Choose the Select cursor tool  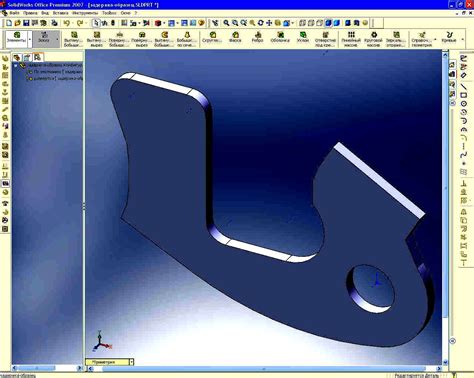point(96,23)
